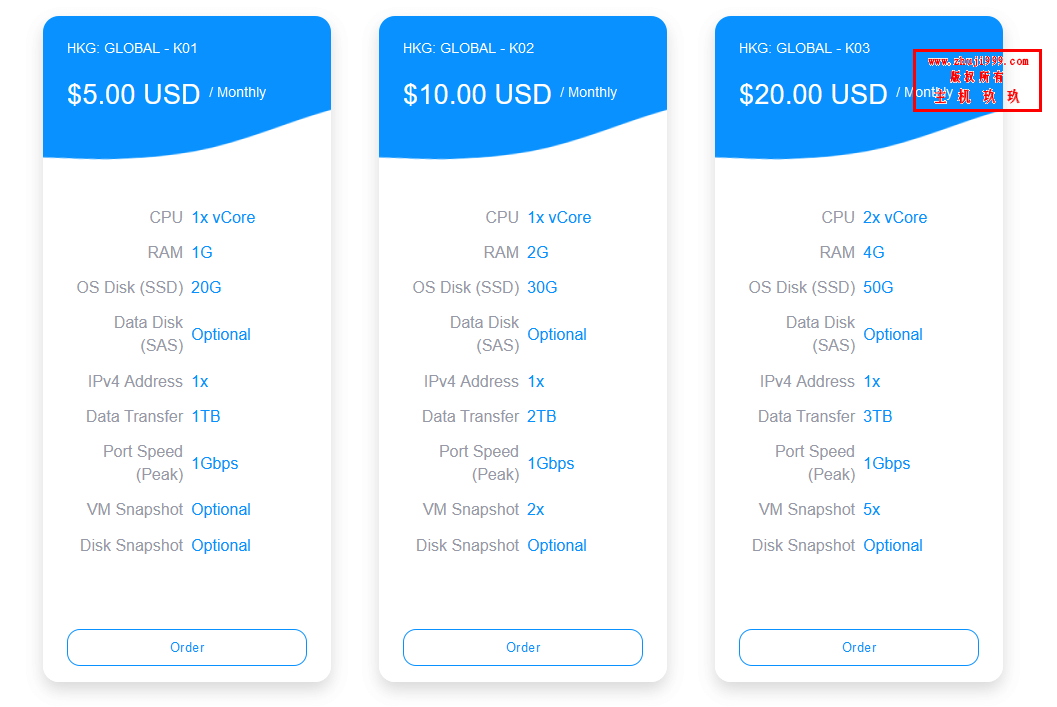Click the 5x VM Snapshot value
Image resolution: width=1057 pixels, height=707 pixels.
coord(872,510)
